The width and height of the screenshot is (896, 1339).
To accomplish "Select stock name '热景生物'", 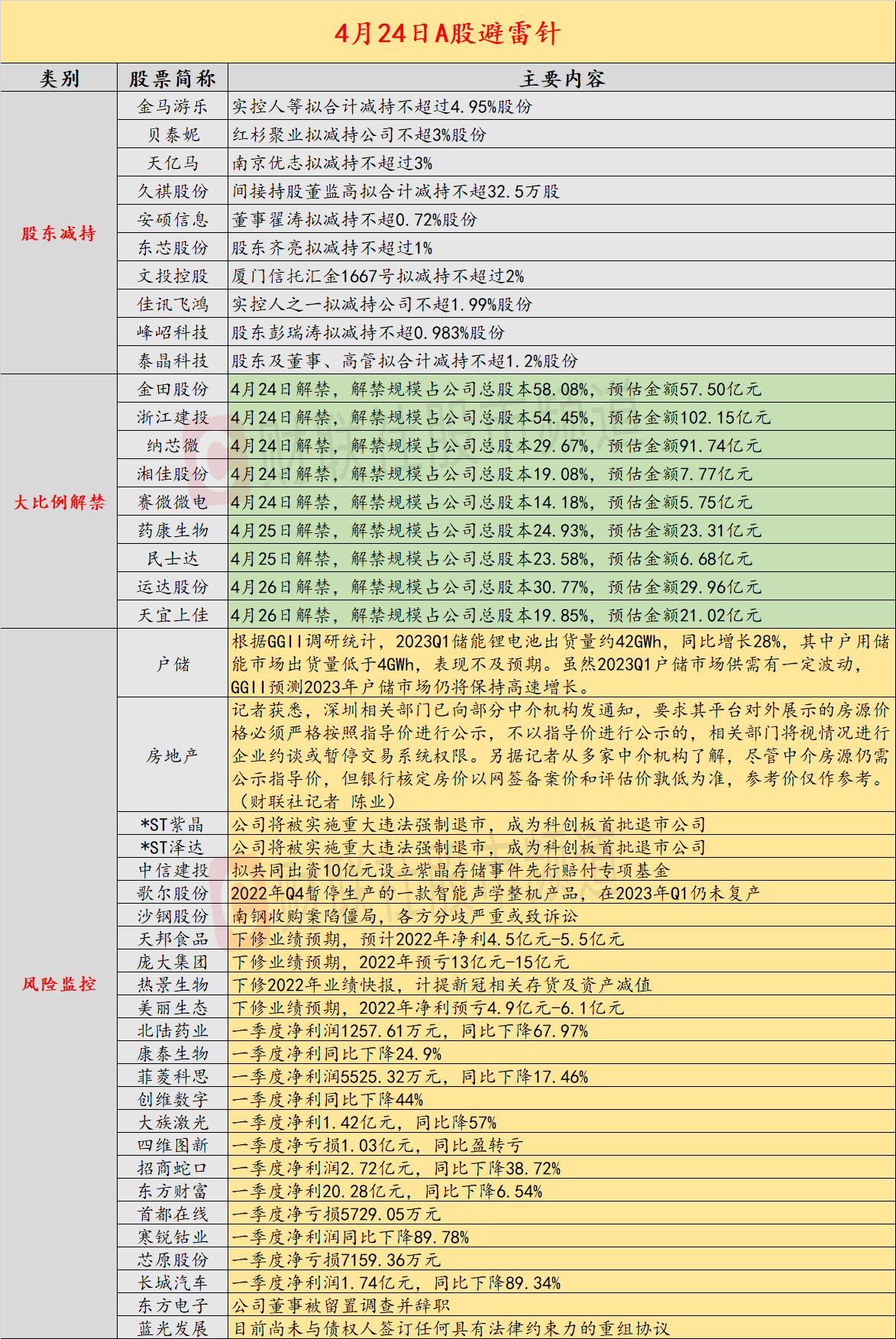I will click(173, 985).
